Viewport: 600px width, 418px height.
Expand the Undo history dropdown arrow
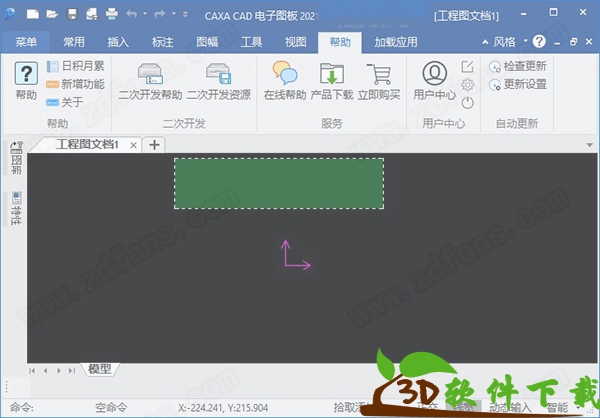pyautogui.click(x=145, y=14)
